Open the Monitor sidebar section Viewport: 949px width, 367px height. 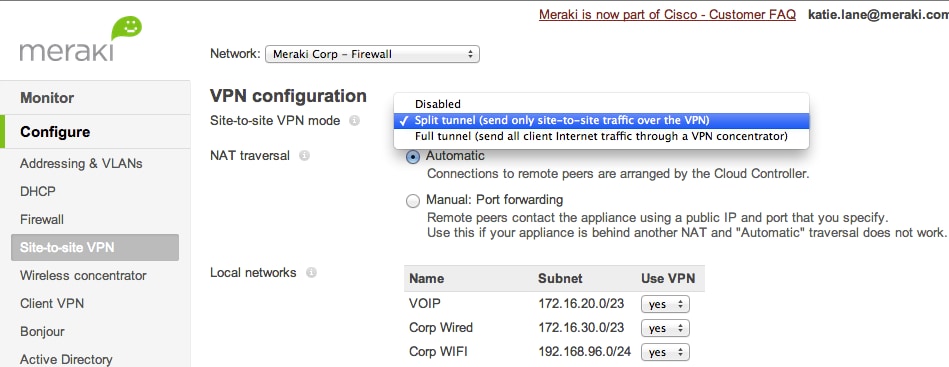[95, 98]
